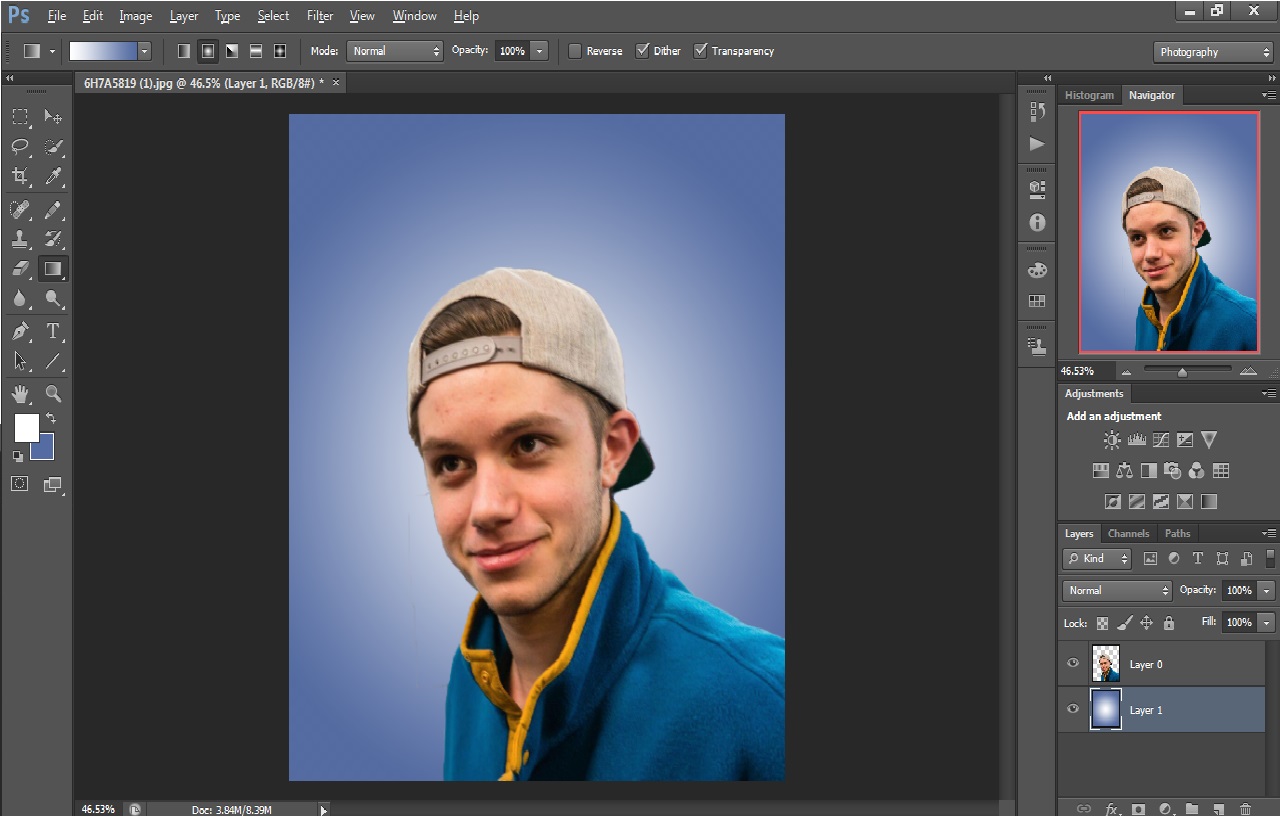Open the Opacity dropdown in options bar
Image resolution: width=1280 pixels, height=816 pixels.
point(539,51)
